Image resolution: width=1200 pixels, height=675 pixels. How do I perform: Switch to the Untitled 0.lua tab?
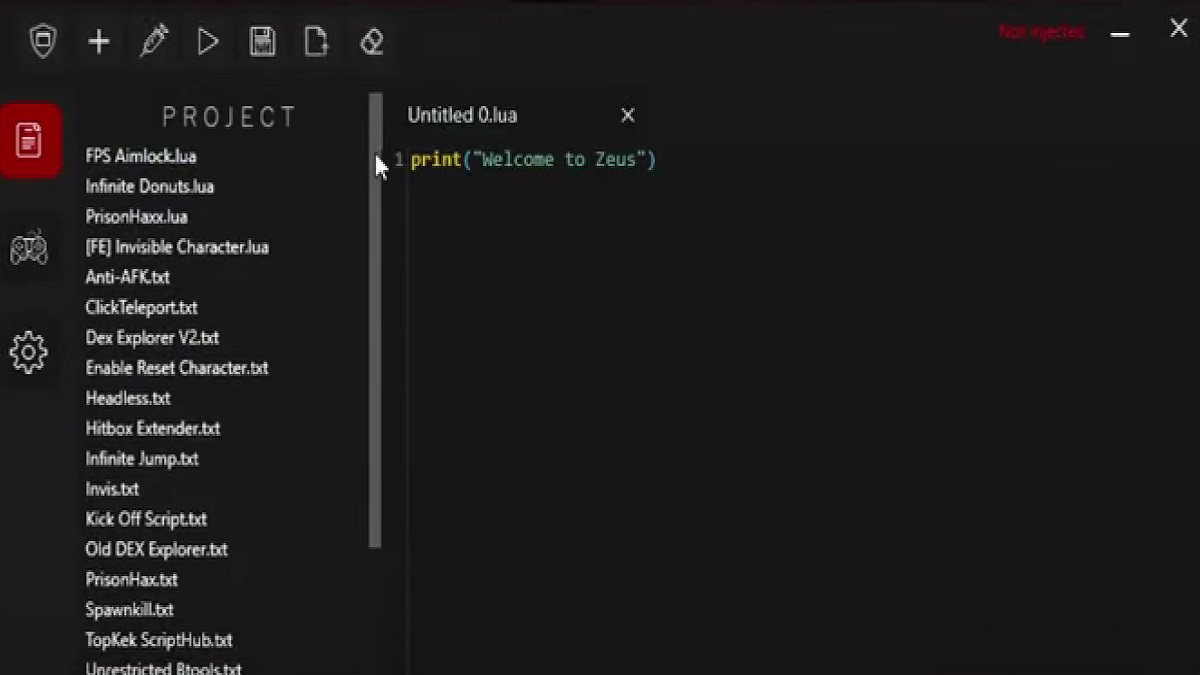[462, 115]
